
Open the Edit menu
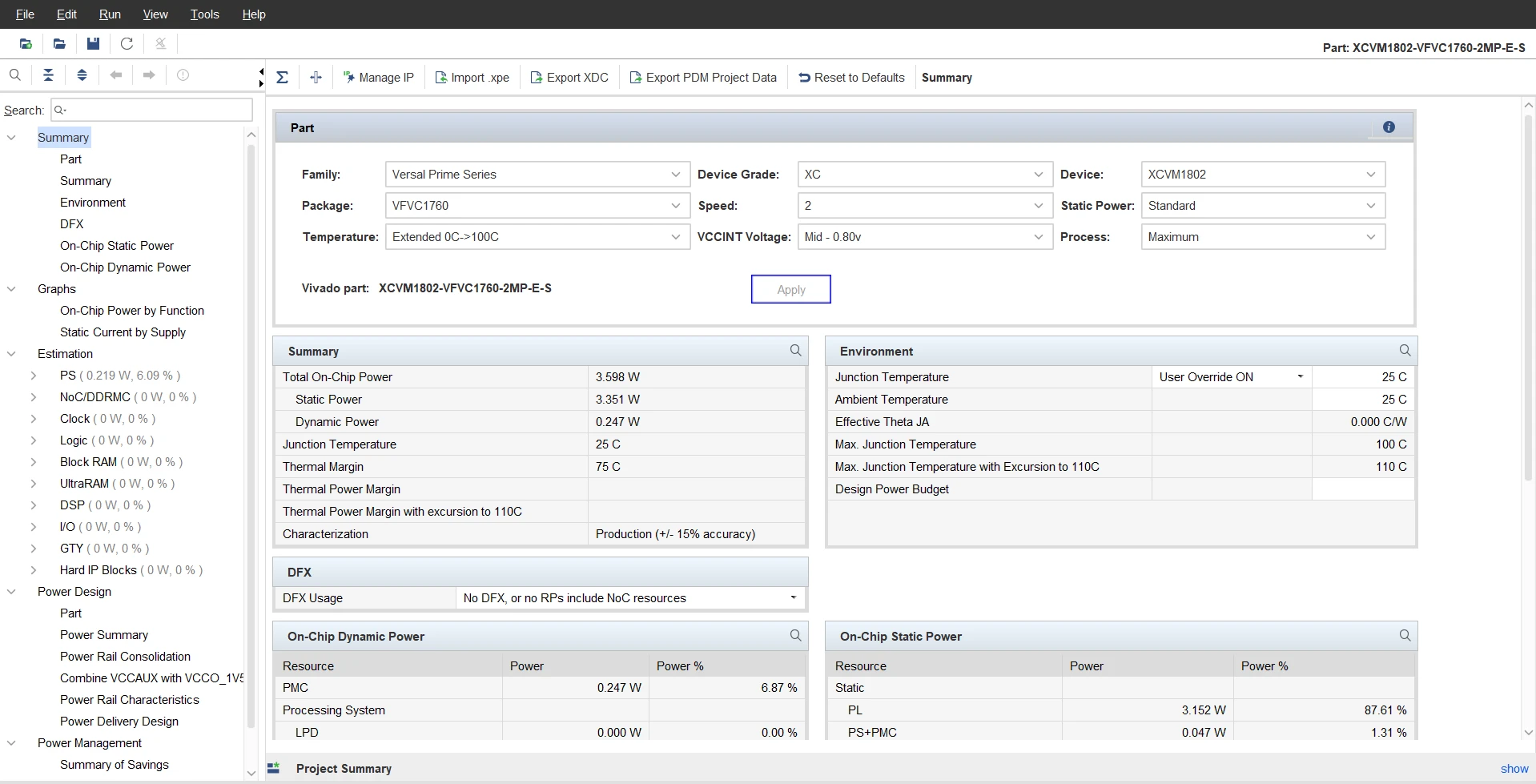coord(66,14)
